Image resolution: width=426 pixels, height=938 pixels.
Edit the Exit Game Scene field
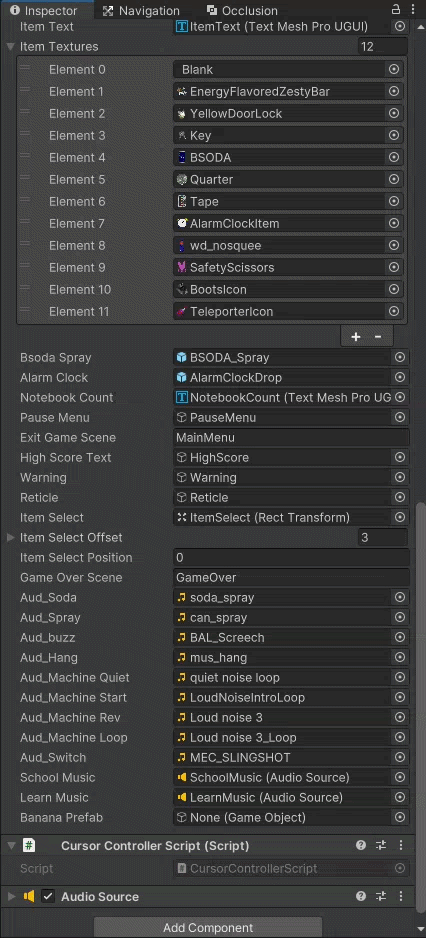pyautogui.click(x=291, y=437)
